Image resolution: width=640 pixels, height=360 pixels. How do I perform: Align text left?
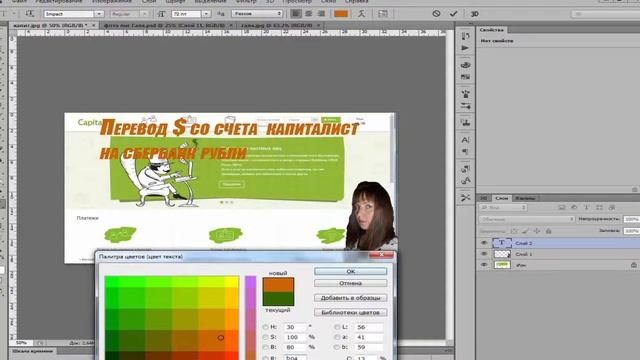296,14
